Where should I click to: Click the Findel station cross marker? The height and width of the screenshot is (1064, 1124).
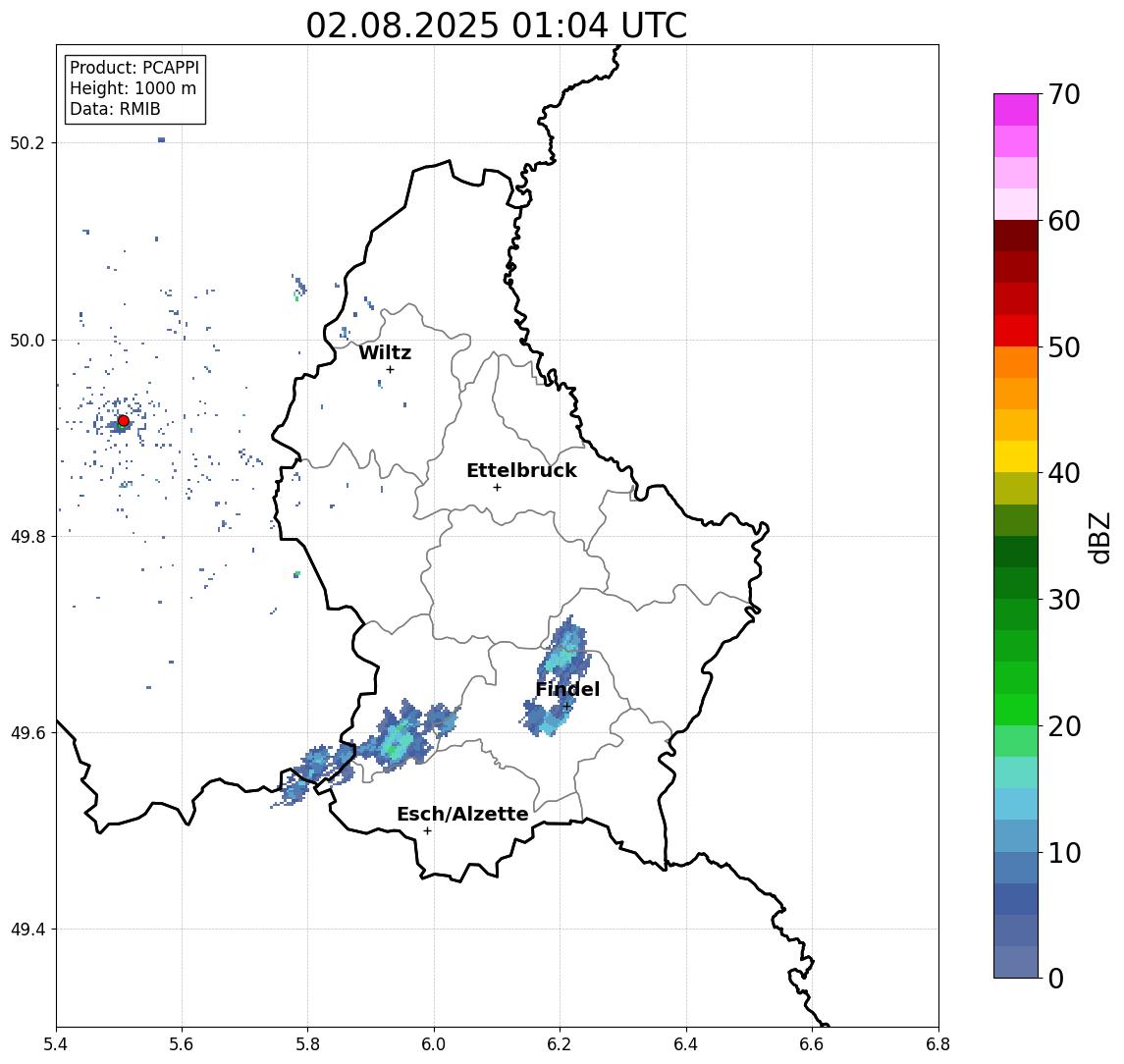tap(566, 707)
